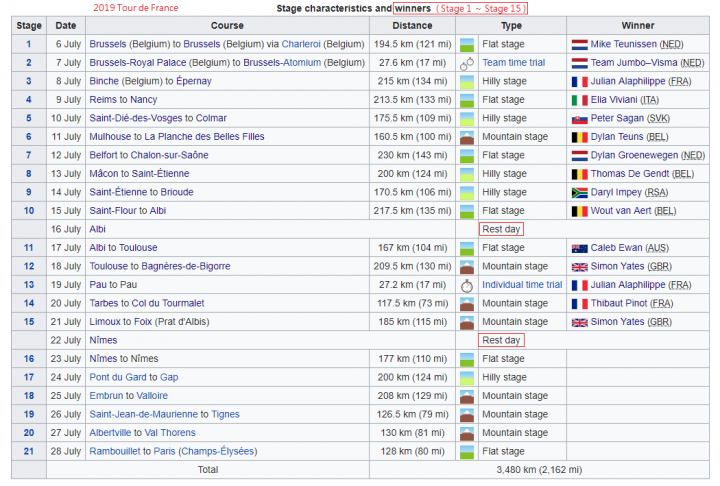Open the Wout van Aert winner link
This screenshot has width=720, height=486.
tap(621, 211)
